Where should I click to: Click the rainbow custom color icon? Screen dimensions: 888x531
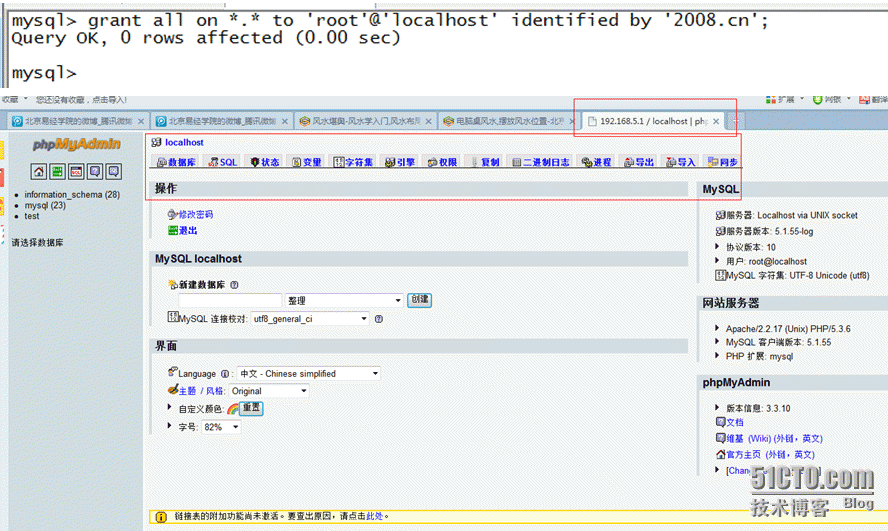click(232, 409)
